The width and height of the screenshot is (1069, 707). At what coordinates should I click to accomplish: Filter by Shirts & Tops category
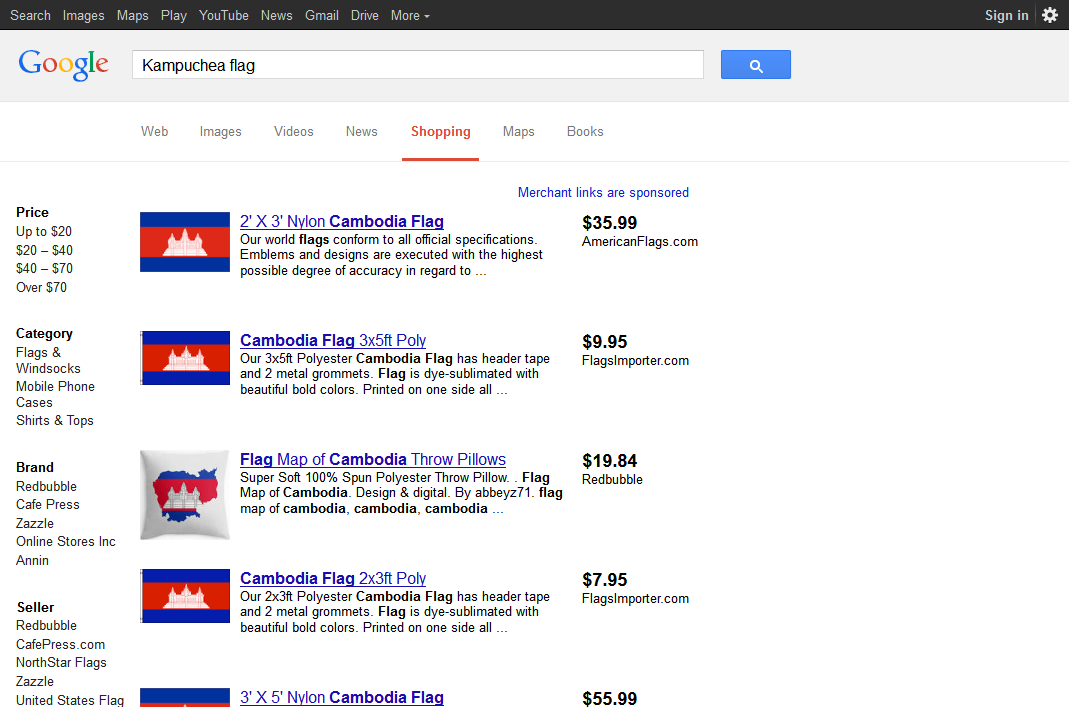[x=55, y=421]
